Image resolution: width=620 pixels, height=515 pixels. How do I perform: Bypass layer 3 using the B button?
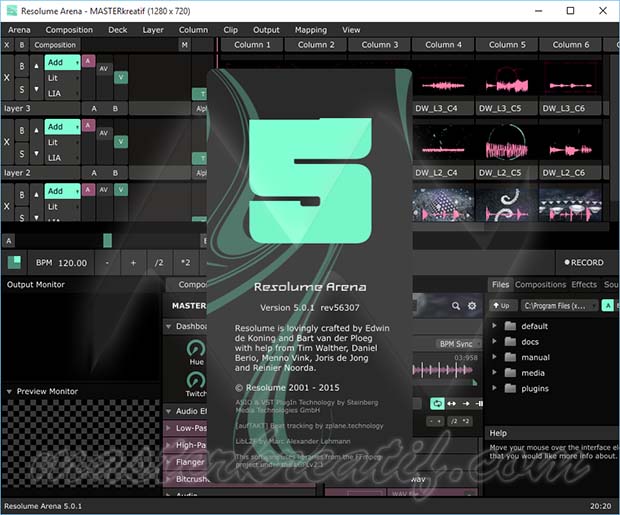(22, 66)
